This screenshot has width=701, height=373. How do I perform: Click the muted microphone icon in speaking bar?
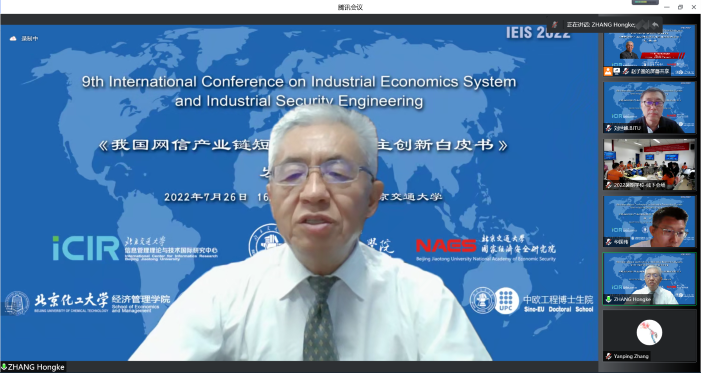pos(555,25)
